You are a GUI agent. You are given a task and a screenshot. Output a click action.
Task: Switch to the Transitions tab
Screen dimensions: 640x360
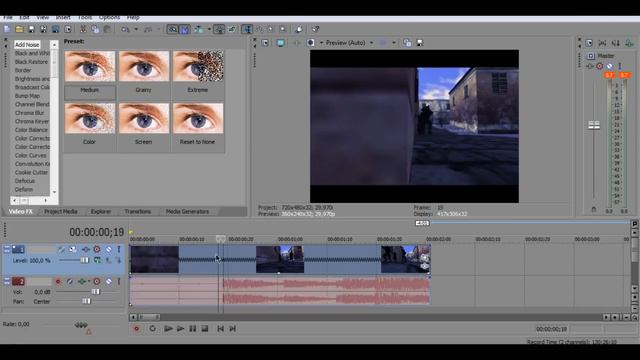pyautogui.click(x=138, y=211)
